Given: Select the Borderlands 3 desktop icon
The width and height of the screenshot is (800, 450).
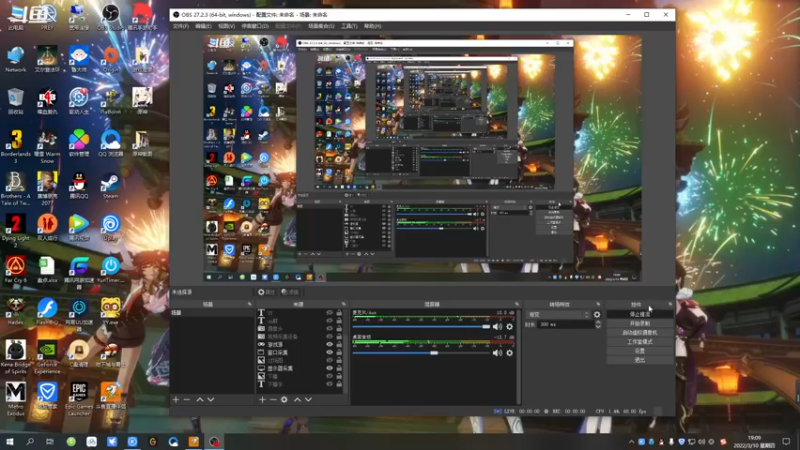Looking at the screenshot, I should [x=15, y=146].
